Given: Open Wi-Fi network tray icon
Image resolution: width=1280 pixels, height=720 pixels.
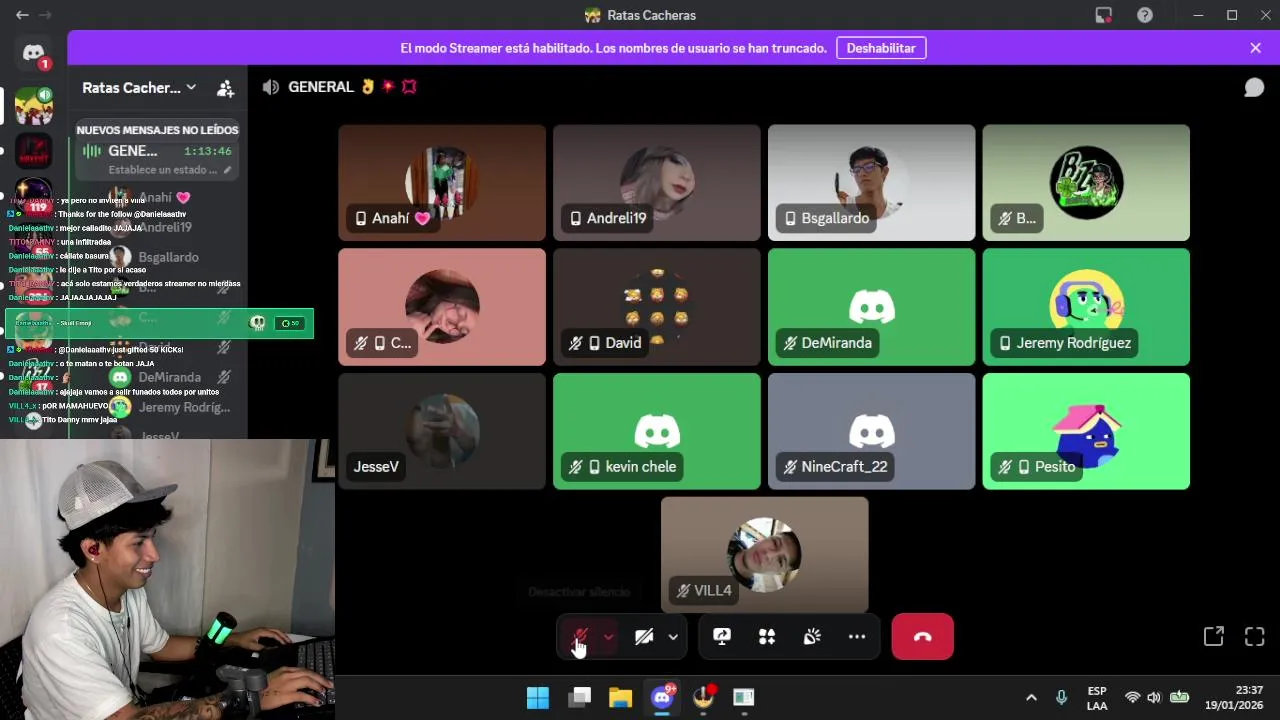Looking at the screenshot, I should [1132, 697].
